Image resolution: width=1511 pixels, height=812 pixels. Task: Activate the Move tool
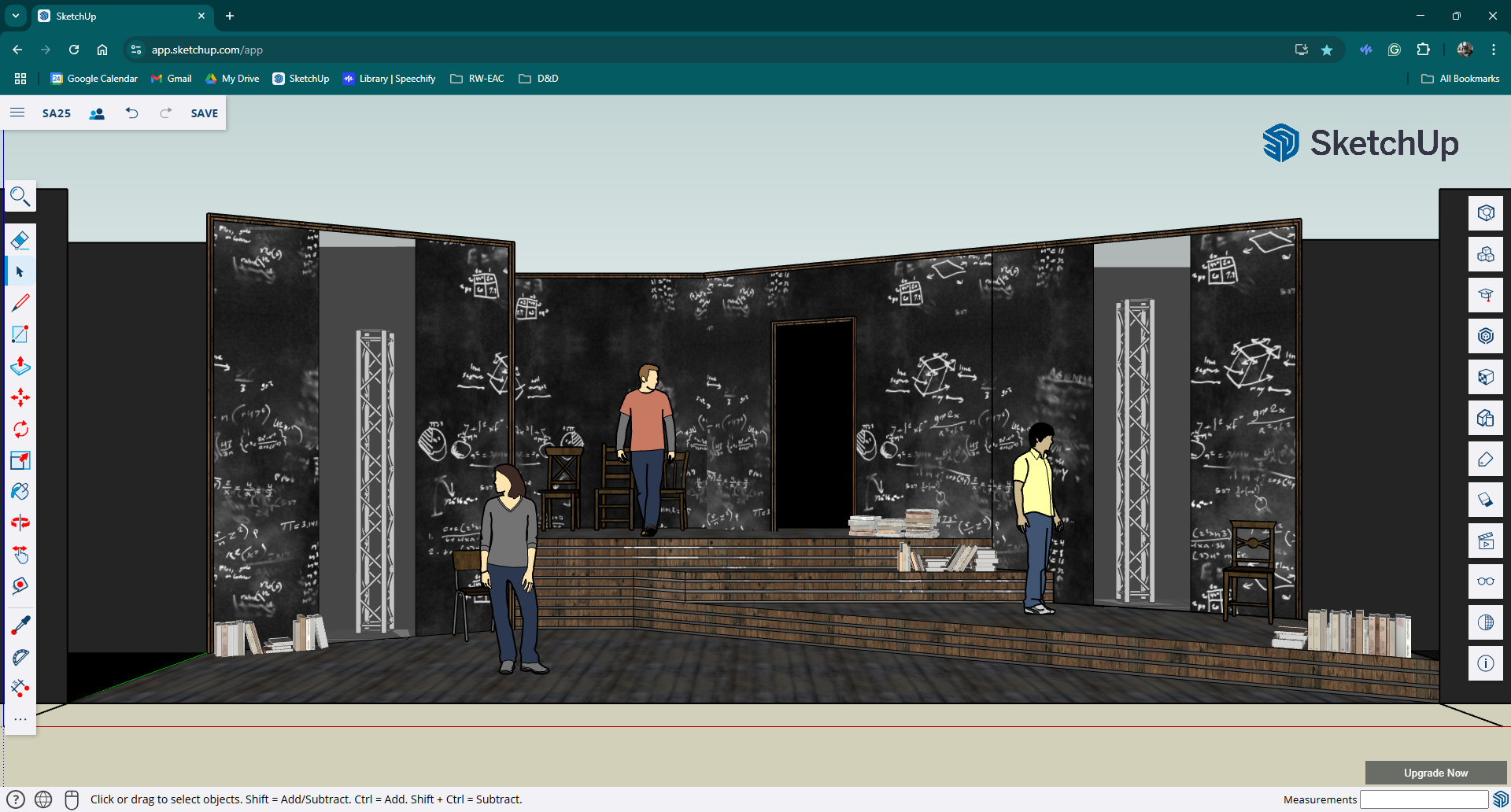pyautogui.click(x=20, y=397)
